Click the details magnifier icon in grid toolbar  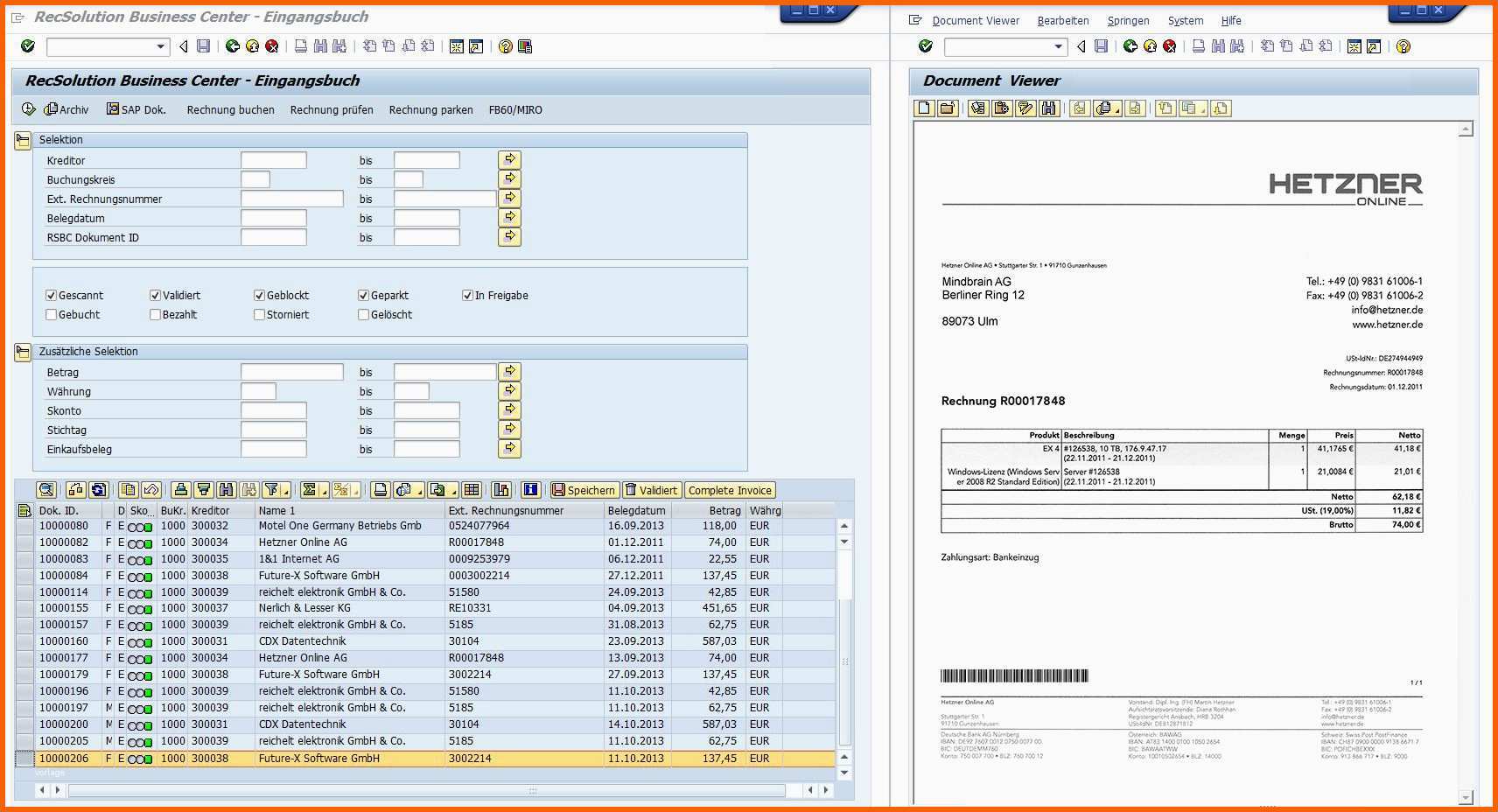pos(46,490)
